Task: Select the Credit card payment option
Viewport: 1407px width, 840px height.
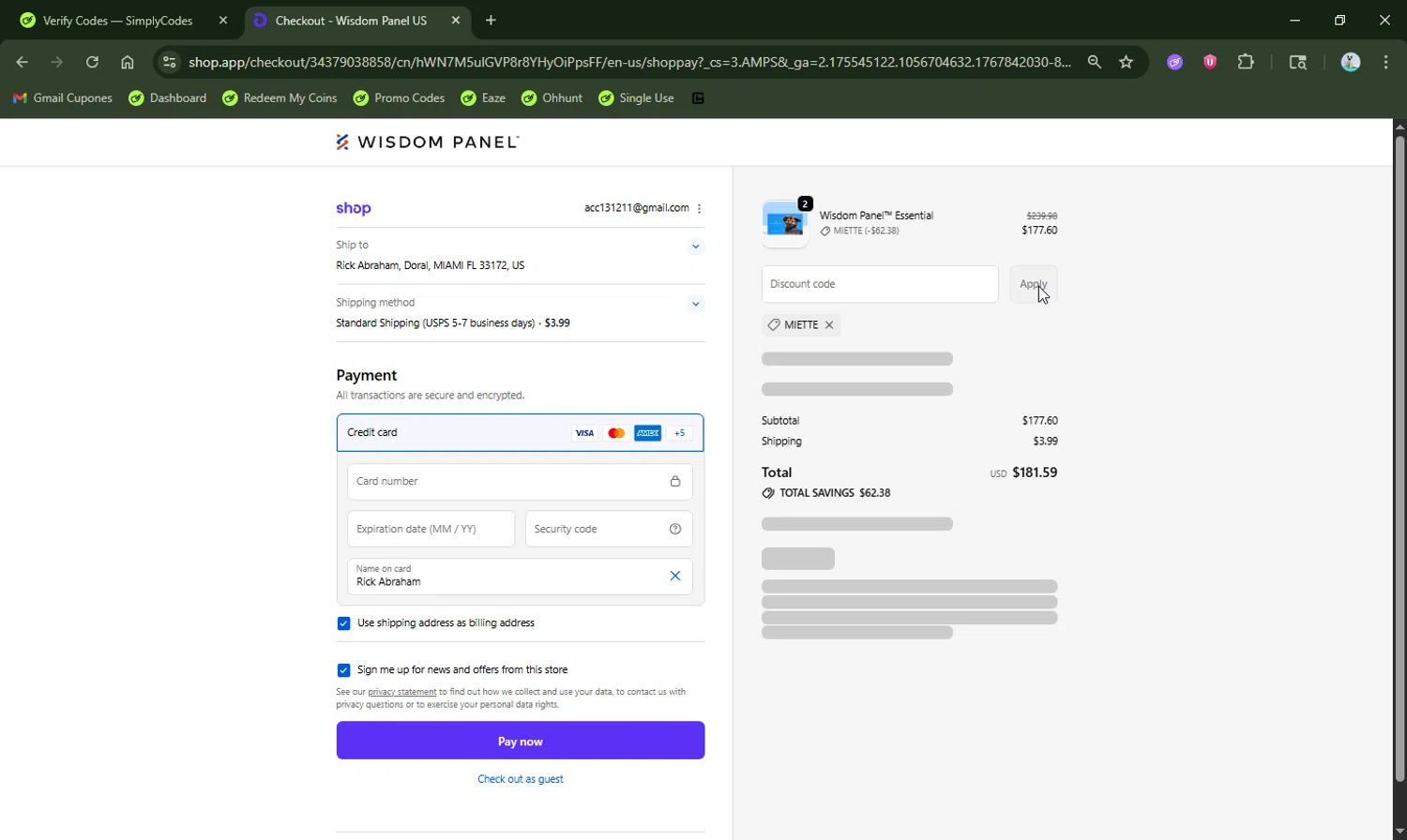Action: pos(520,432)
